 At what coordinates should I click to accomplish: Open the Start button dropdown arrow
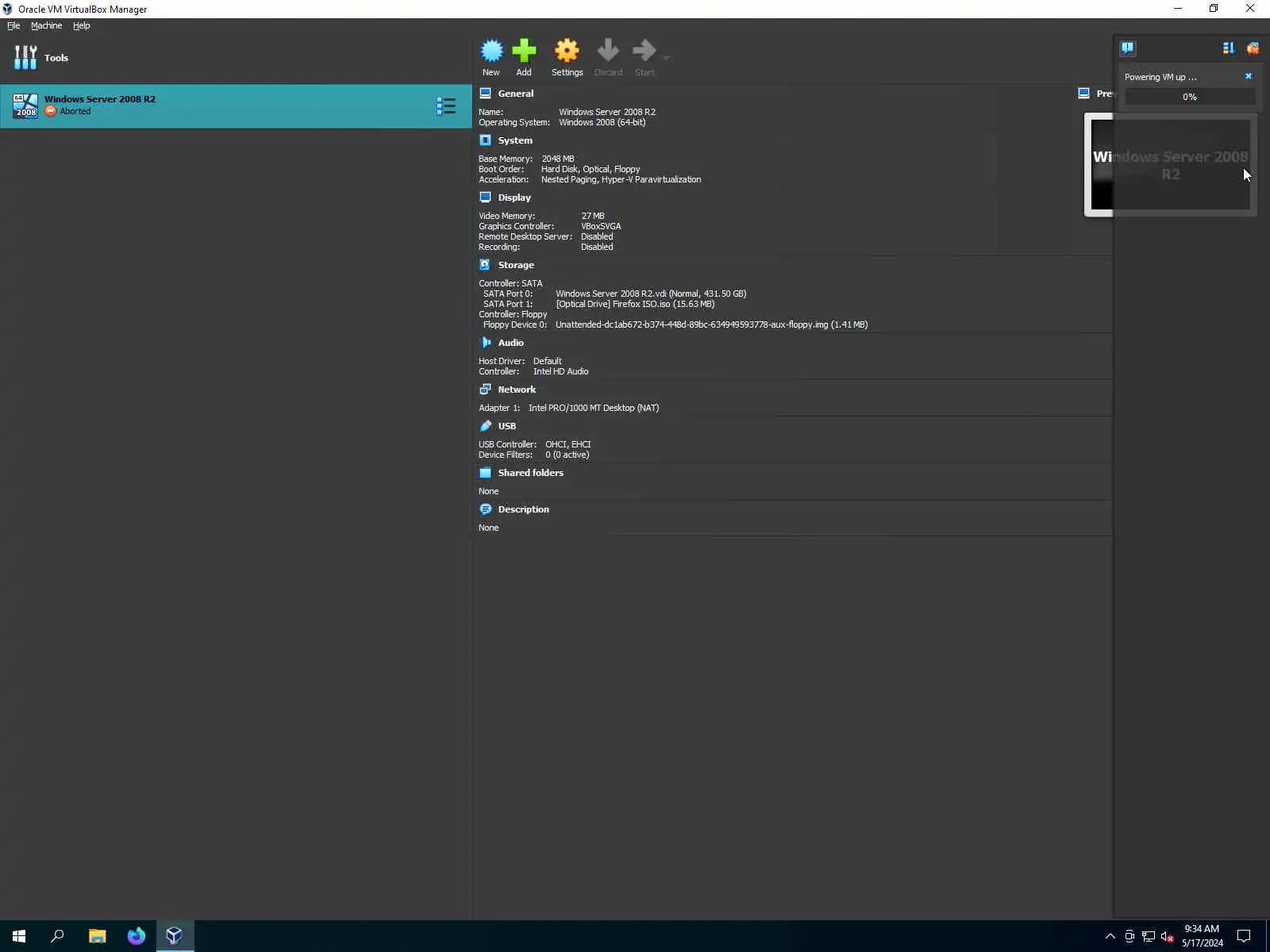666,57
